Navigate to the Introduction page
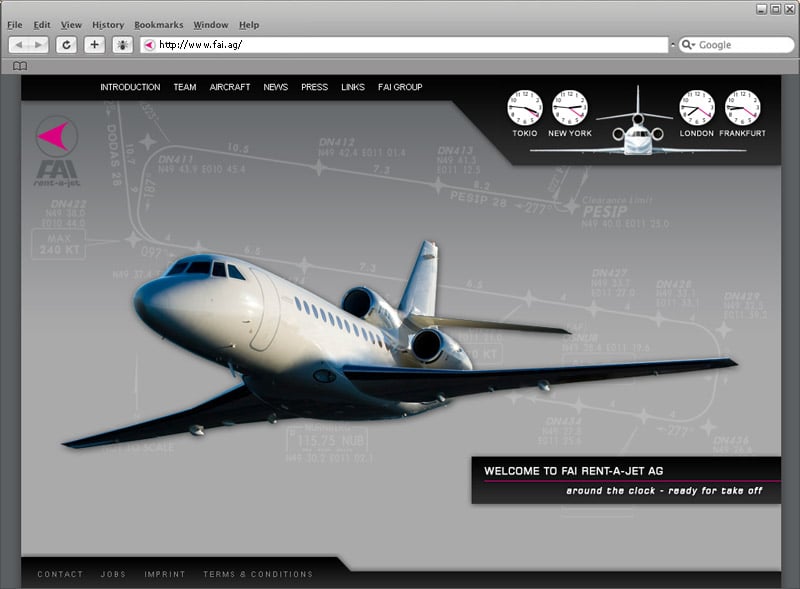 (130, 87)
